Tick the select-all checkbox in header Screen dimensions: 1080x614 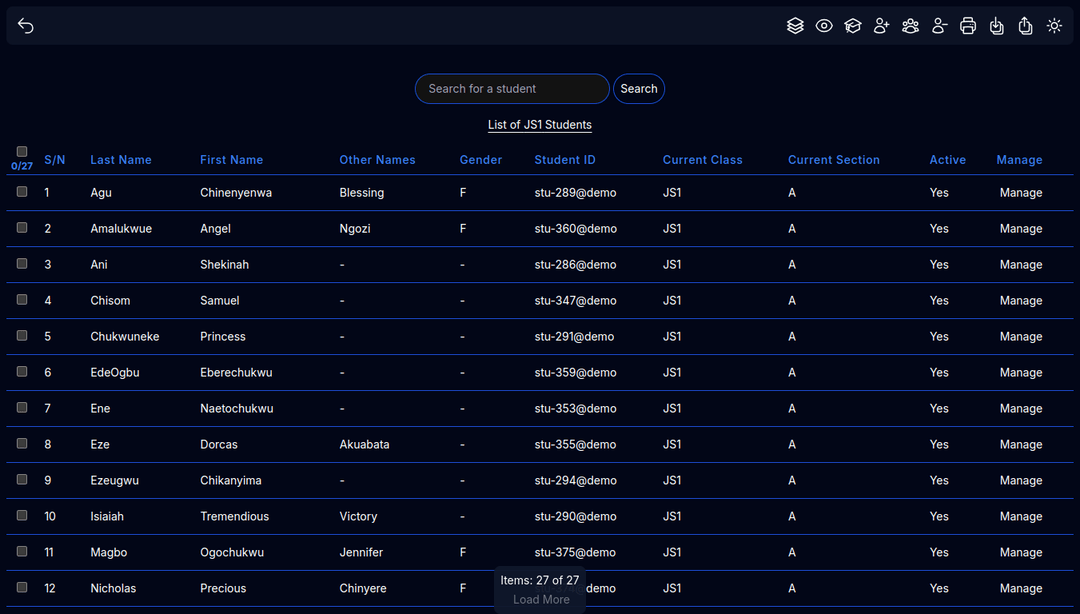pyautogui.click(x=22, y=152)
